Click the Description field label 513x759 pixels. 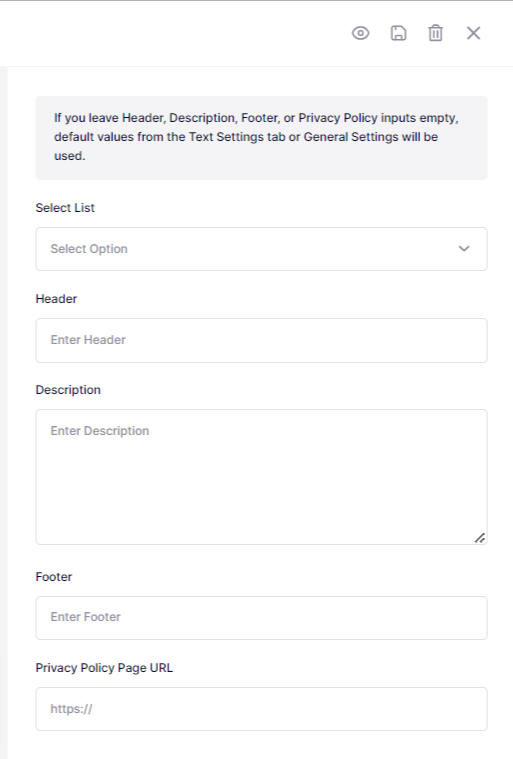(68, 390)
